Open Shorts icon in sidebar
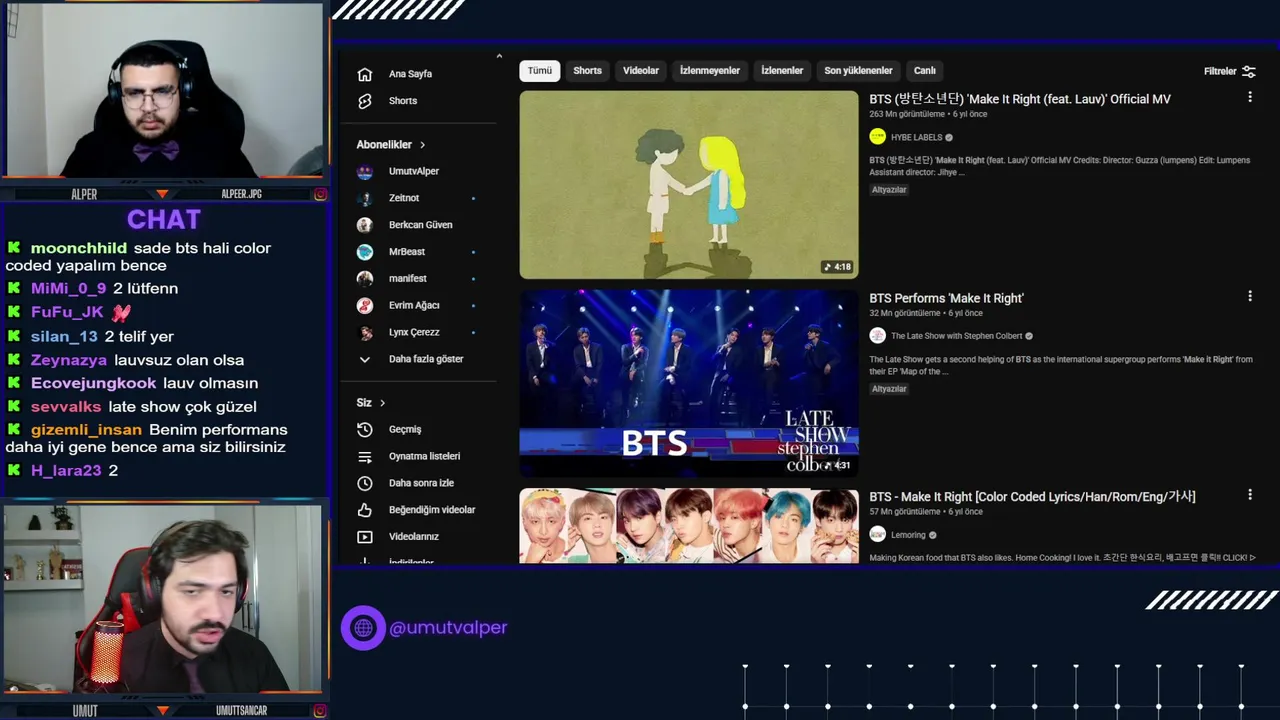This screenshot has width=1280, height=720. tap(365, 101)
